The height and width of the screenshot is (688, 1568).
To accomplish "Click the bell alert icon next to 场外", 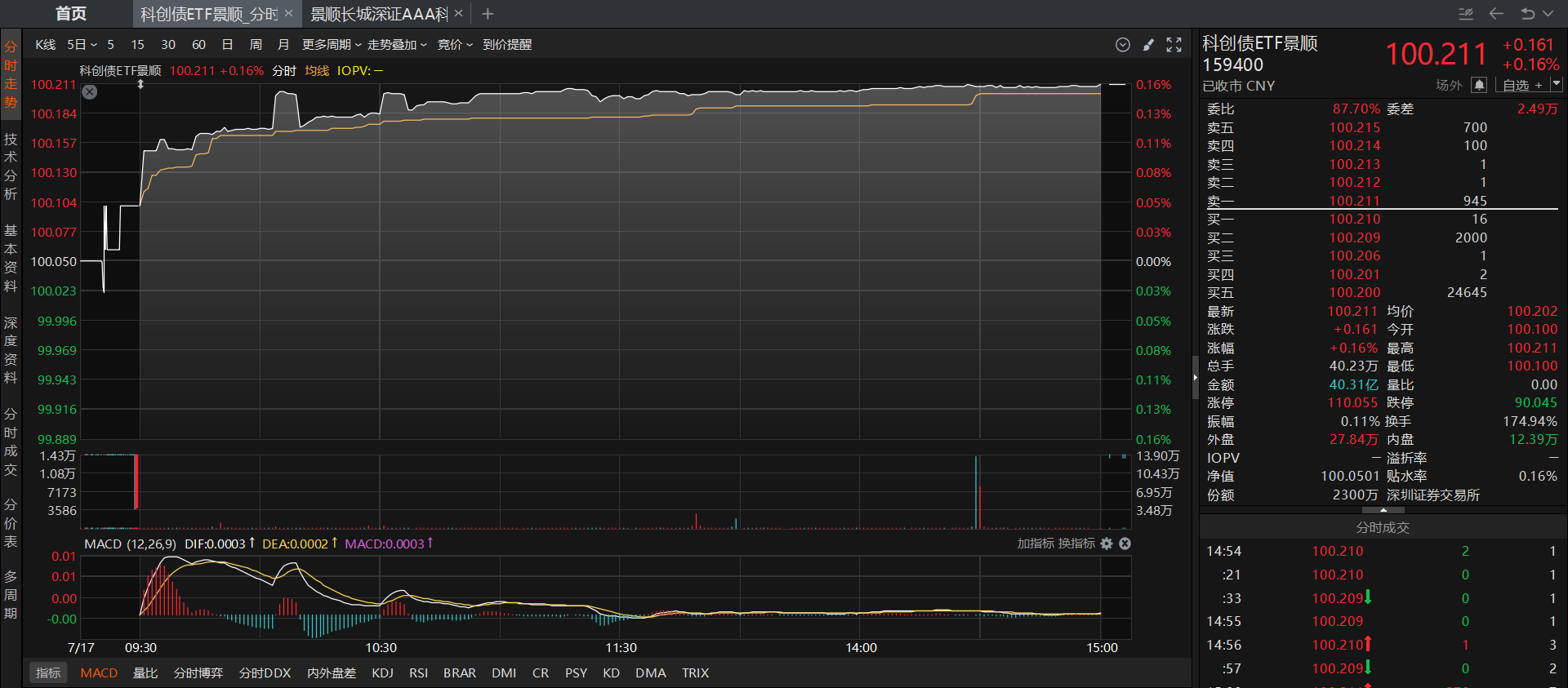I will point(1479,85).
